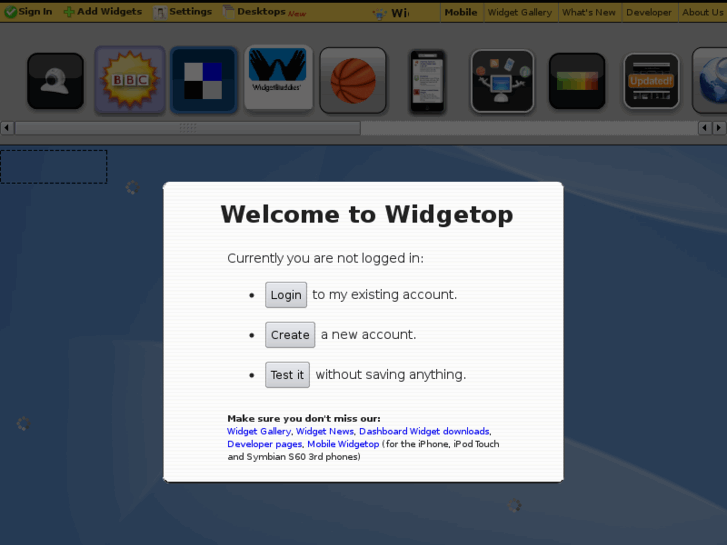This screenshot has height=545, width=727.
Task: Select the color spectrum bar widget
Action: (x=577, y=81)
